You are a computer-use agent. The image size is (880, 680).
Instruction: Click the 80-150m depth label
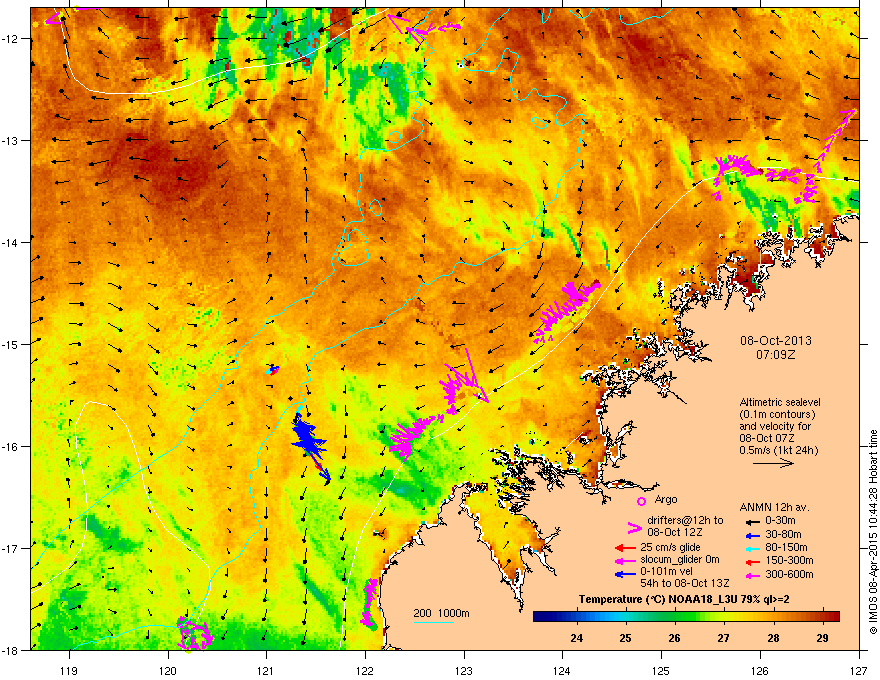pos(786,547)
